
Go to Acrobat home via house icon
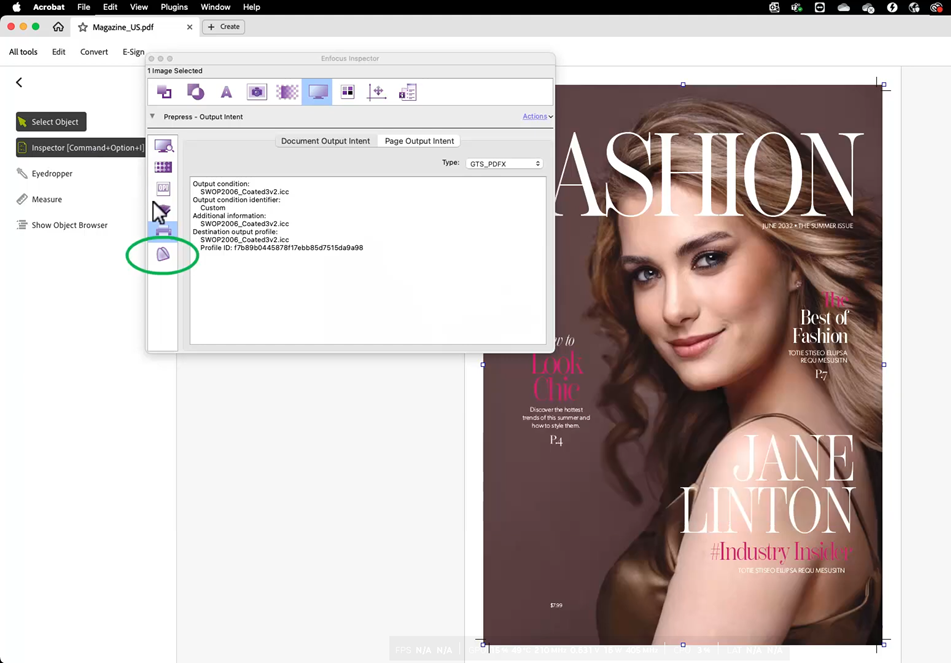(58, 27)
